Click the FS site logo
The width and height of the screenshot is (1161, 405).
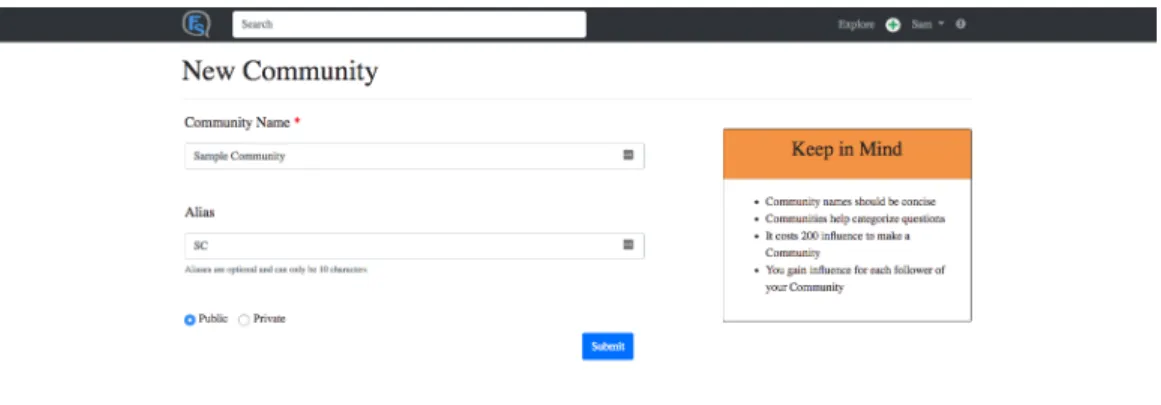click(x=196, y=24)
